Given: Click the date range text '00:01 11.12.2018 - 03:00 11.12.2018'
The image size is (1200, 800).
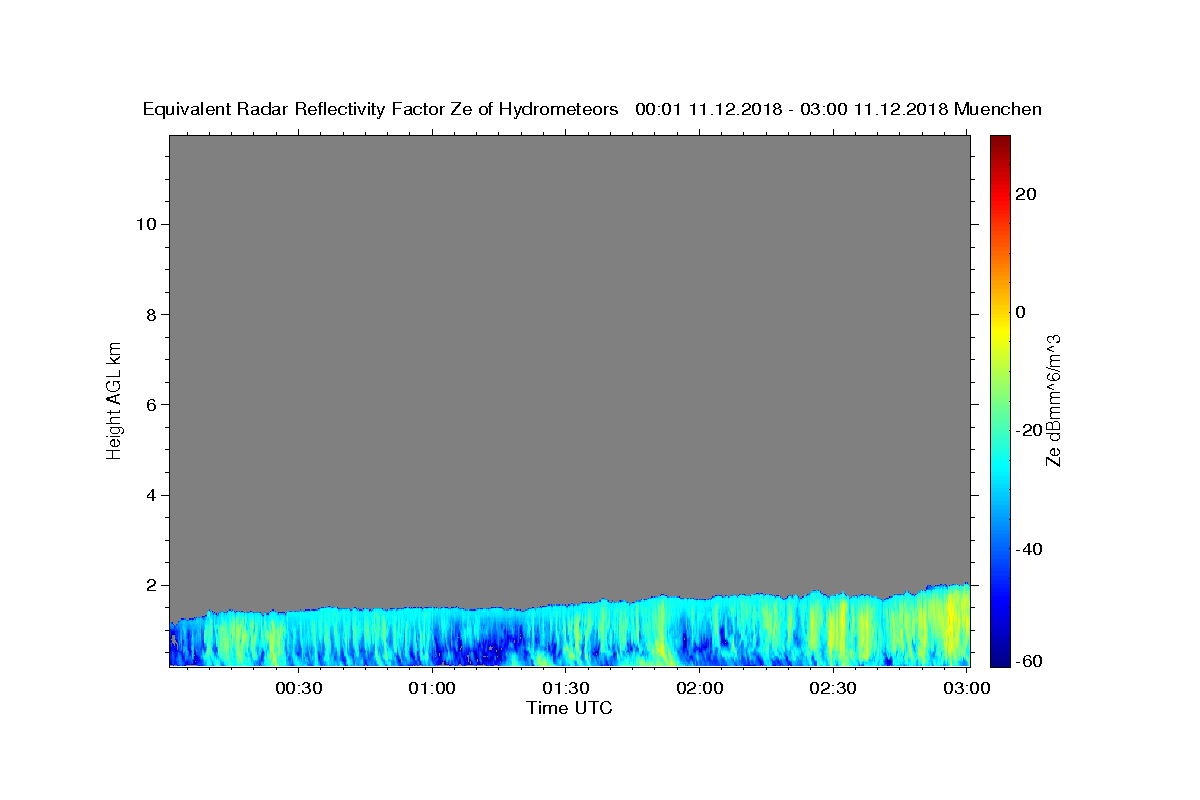Looking at the screenshot, I should click(792, 110).
